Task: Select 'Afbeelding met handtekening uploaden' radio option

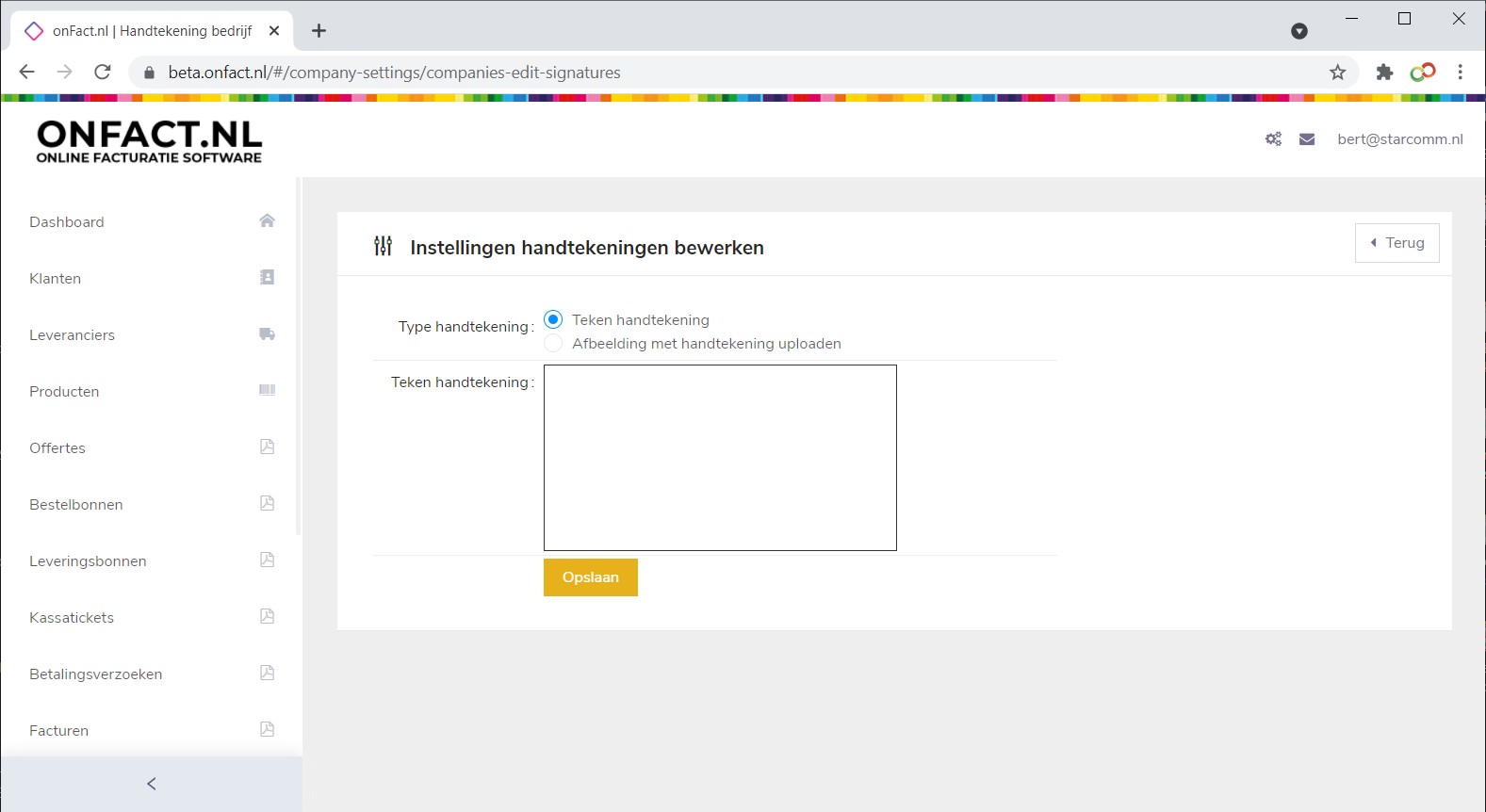Action: click(553, 344)
